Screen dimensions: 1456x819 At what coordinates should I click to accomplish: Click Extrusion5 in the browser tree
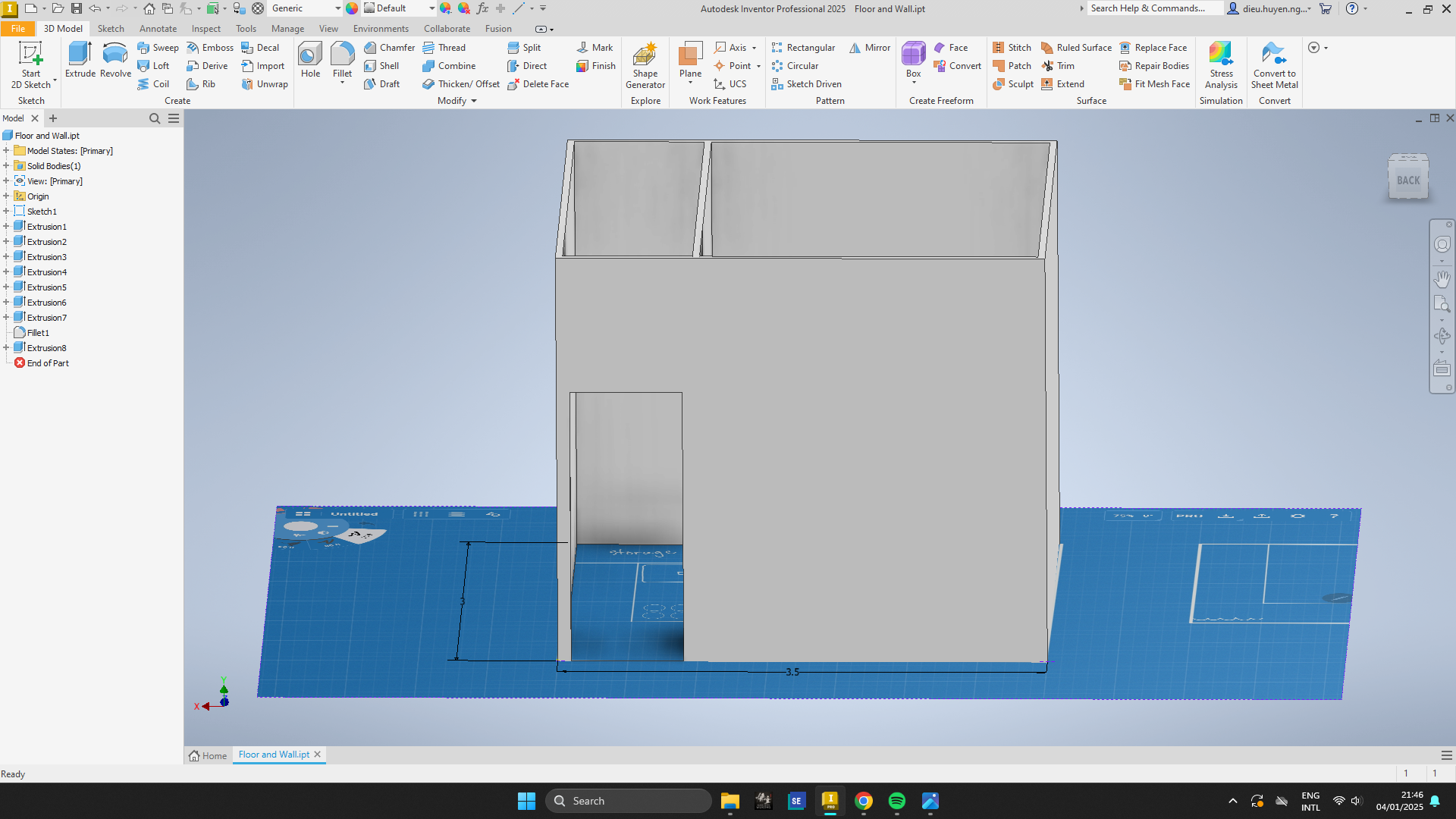click(x=46, y=287)
